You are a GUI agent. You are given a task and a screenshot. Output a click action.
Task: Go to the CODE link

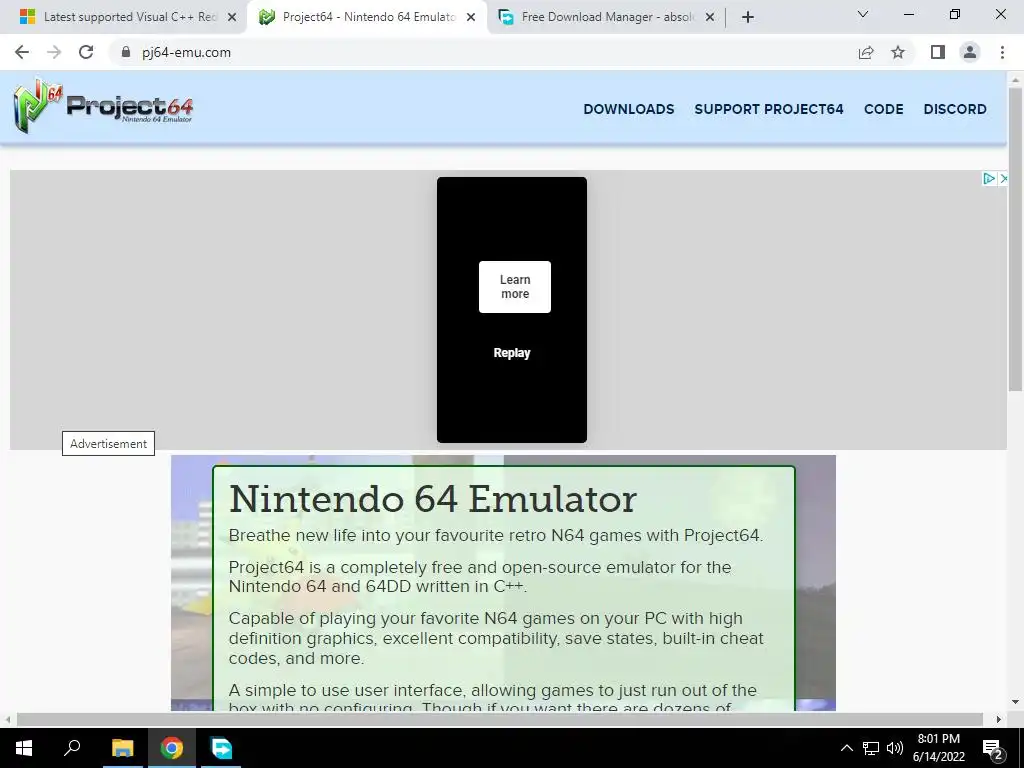point(884,109)
